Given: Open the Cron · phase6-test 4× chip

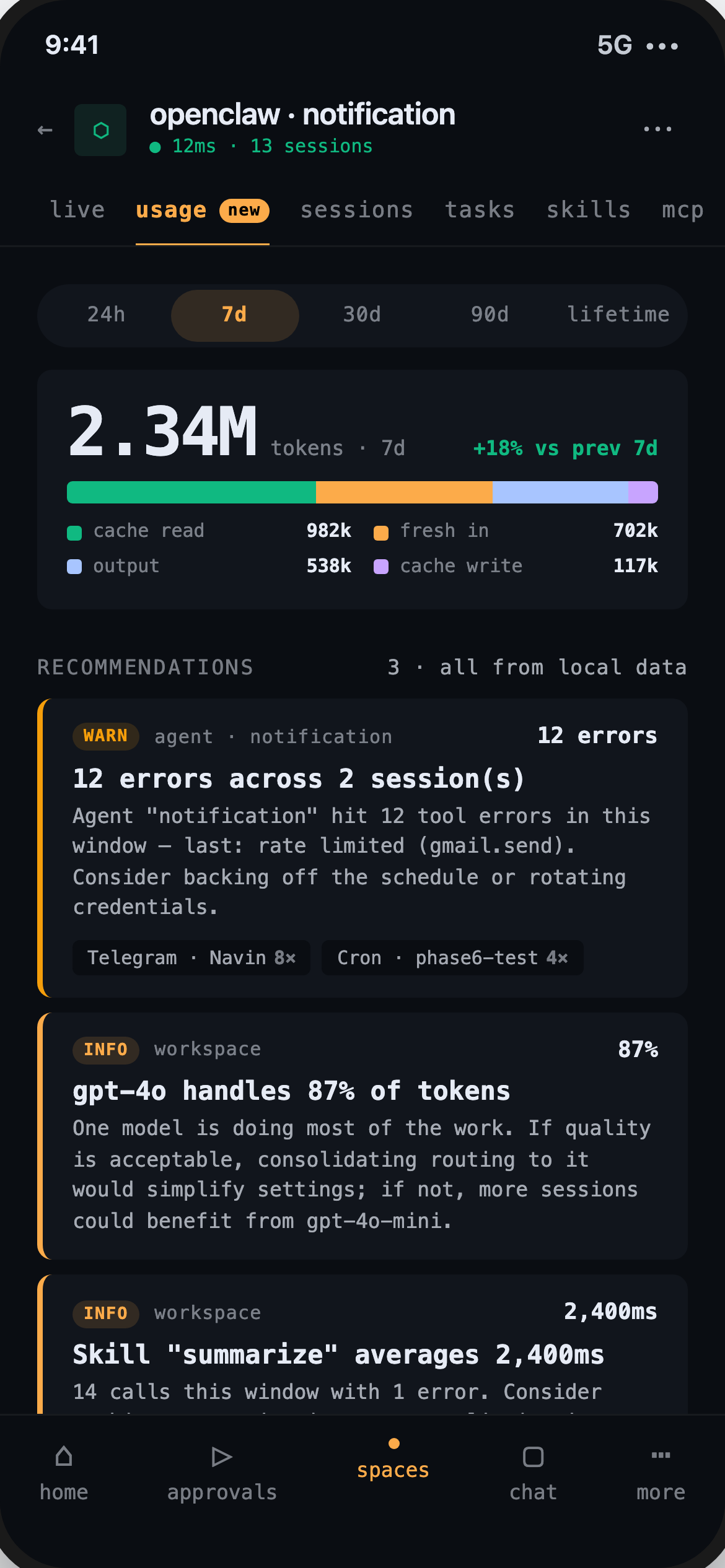Looking at the screenshot, I should tap(452, 957).
